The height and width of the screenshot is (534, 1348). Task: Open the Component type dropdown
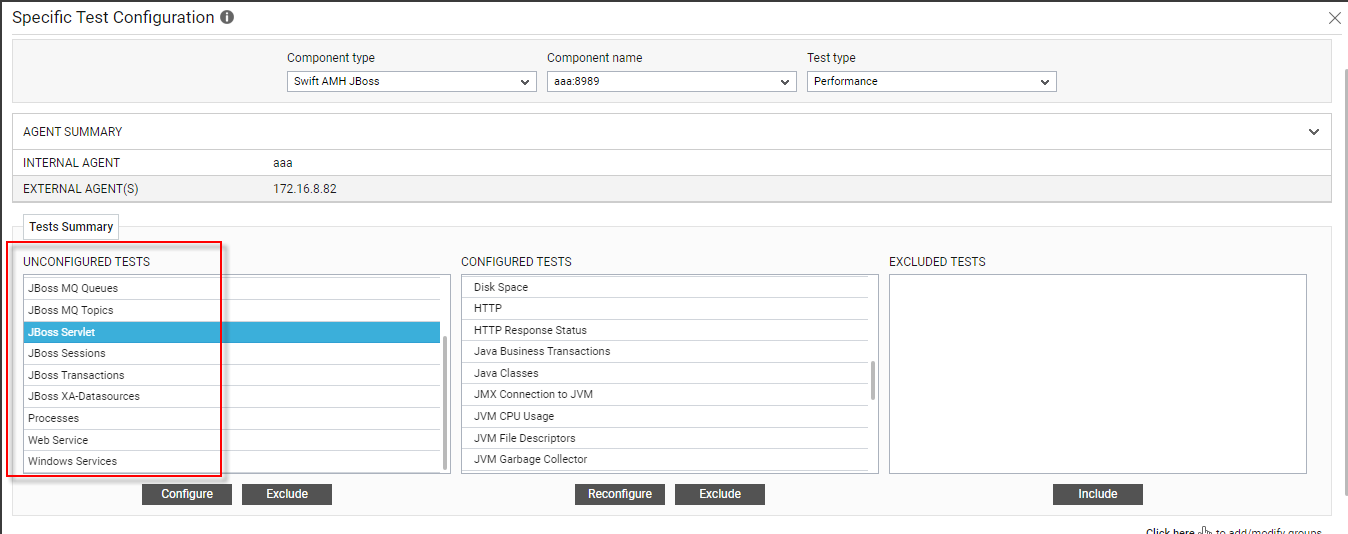tap(412, 81)
